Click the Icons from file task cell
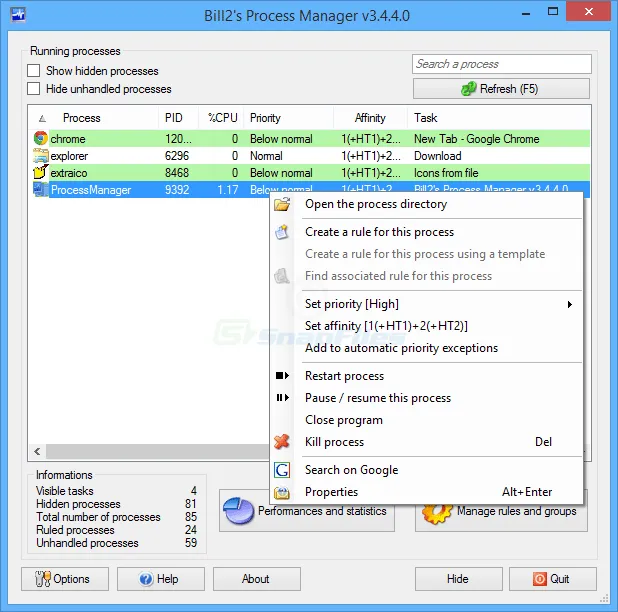 point(446,173)
